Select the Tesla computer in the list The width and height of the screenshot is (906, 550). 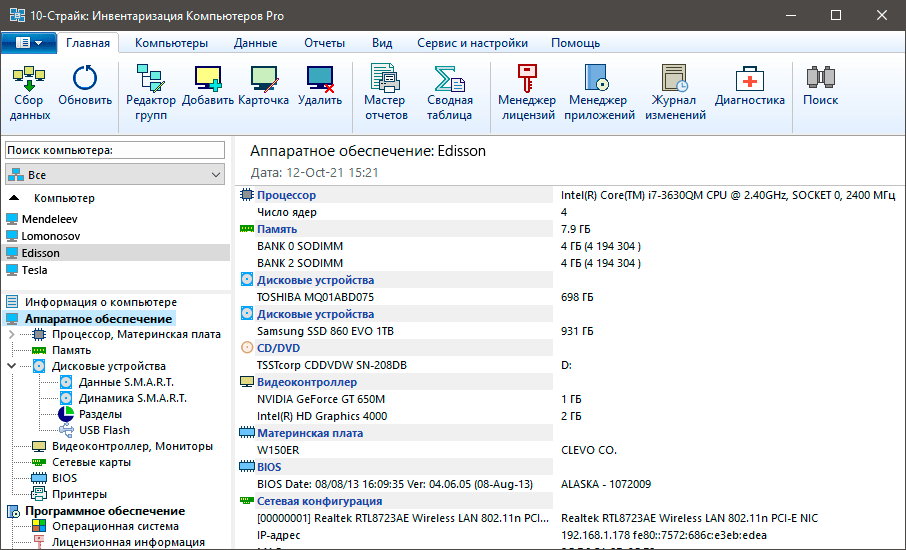tap(35, 270)
